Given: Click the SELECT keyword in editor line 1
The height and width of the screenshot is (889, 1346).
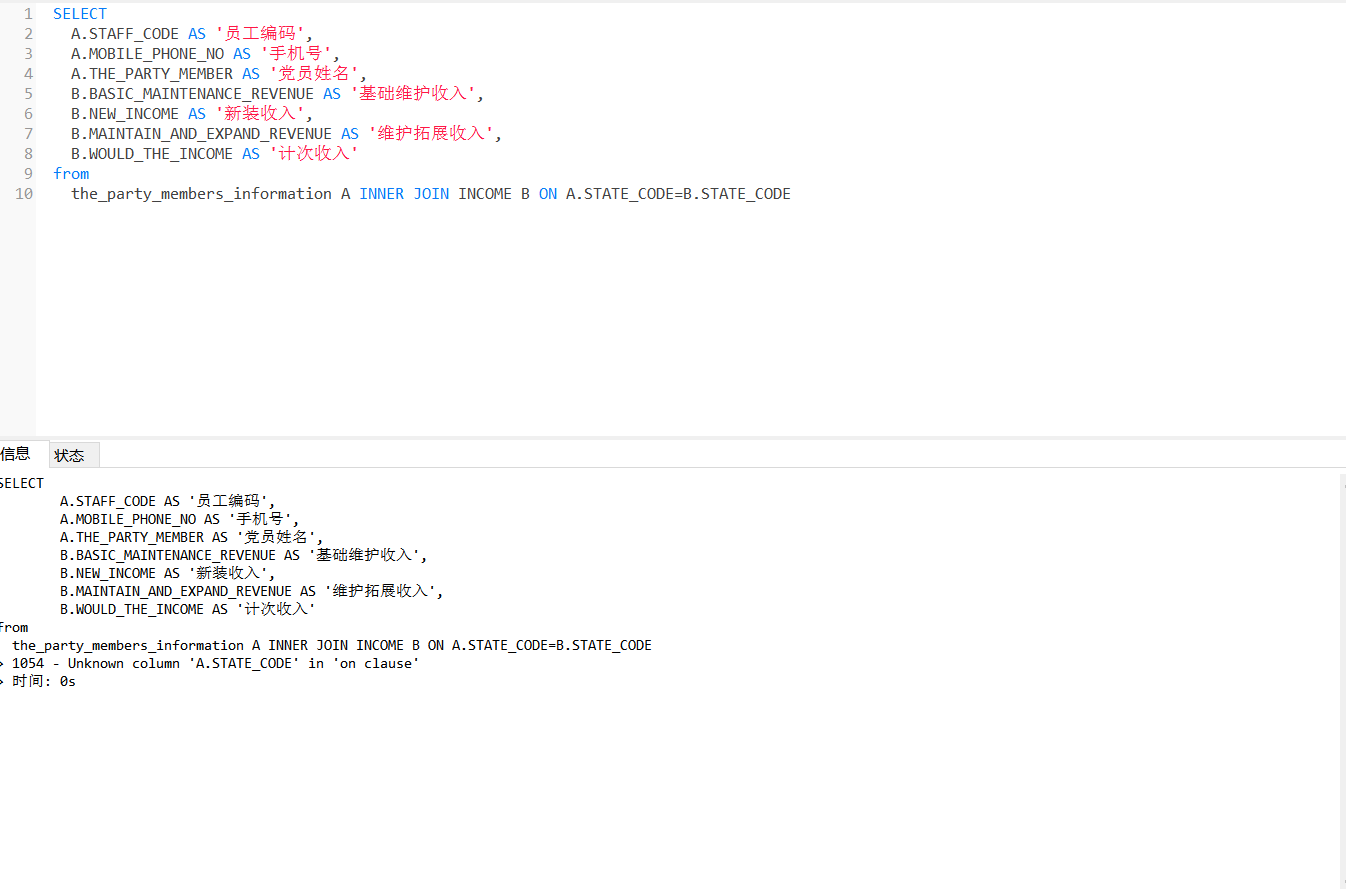Looking at the screenshot, I should point(80,14).
